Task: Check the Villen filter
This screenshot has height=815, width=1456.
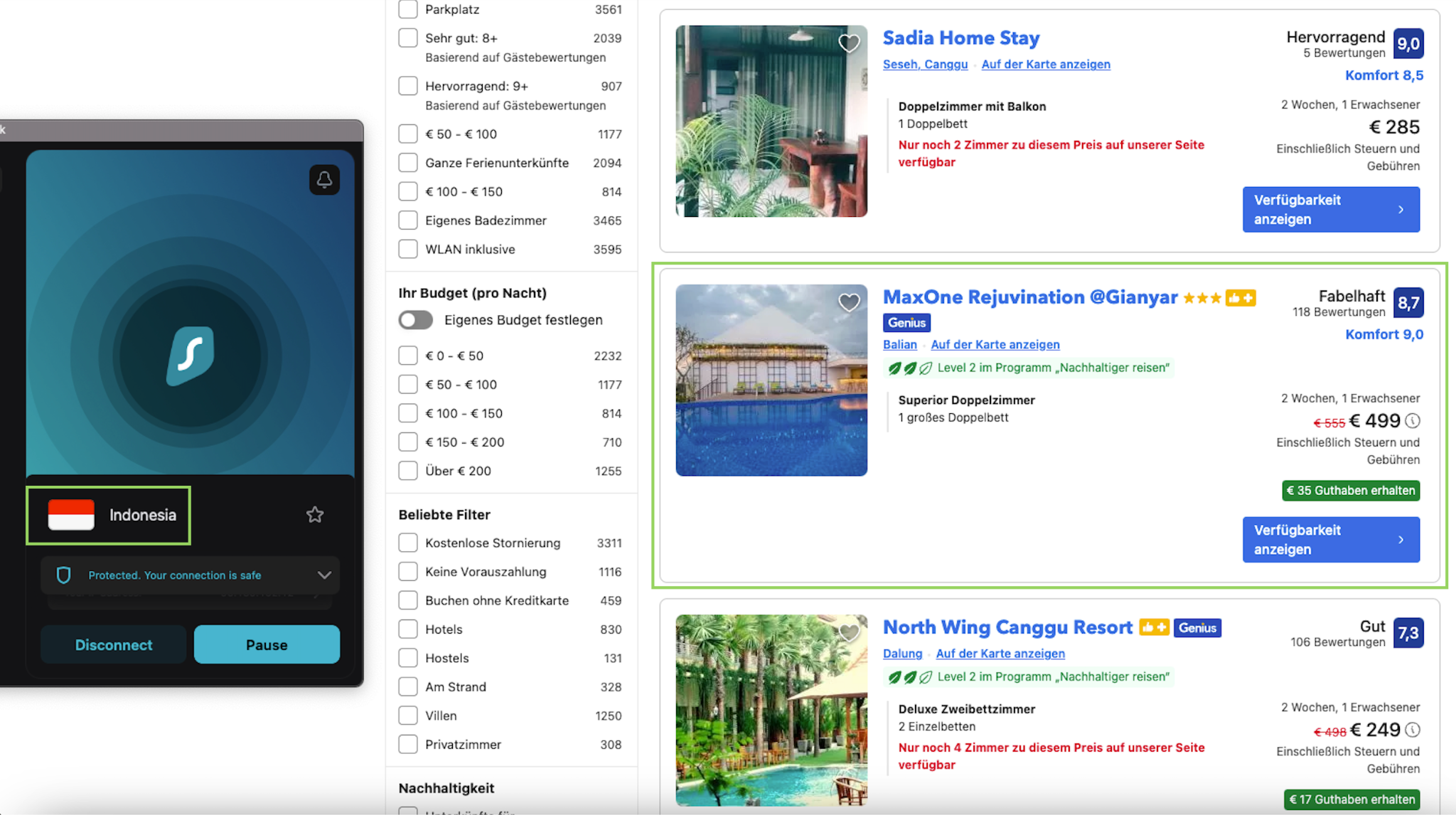Action: pos(408,715)
